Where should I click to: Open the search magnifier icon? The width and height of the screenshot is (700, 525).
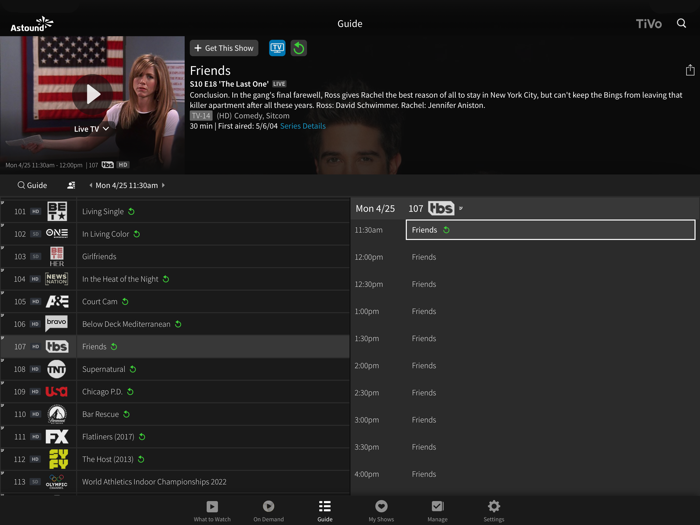coord(681,23)
